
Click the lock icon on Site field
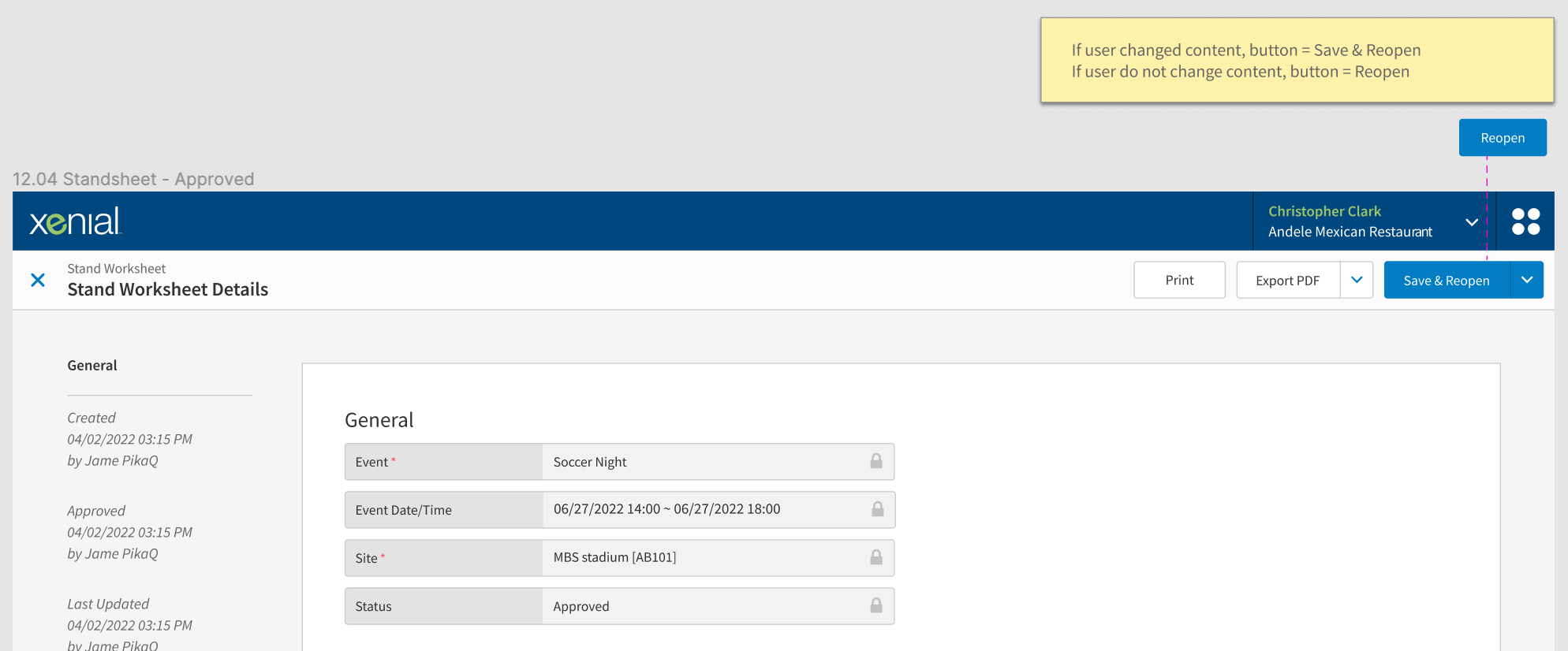pos(875,557)
